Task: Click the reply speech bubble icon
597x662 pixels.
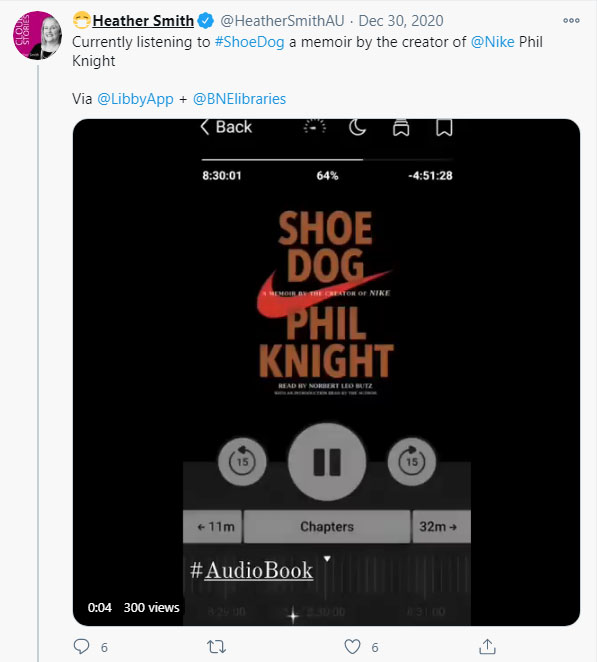Action: (x=81, y=646)
